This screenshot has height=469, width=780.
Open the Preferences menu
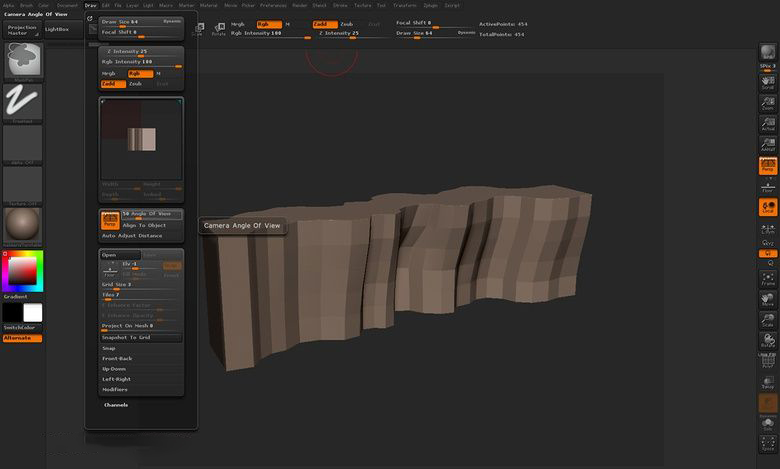click(273, 5)
